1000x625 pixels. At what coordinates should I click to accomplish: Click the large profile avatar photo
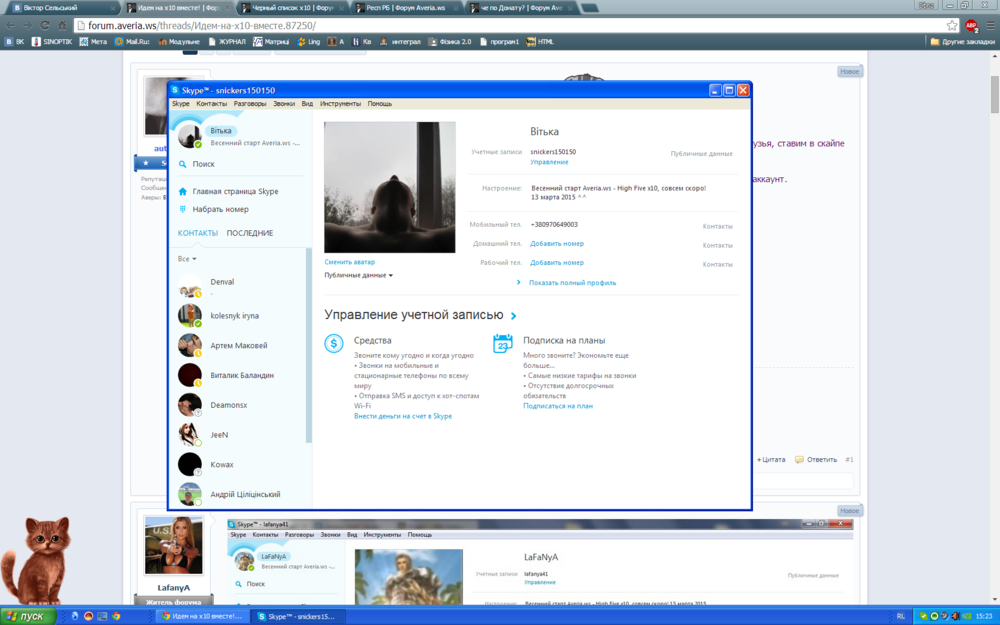coord(390,187)
